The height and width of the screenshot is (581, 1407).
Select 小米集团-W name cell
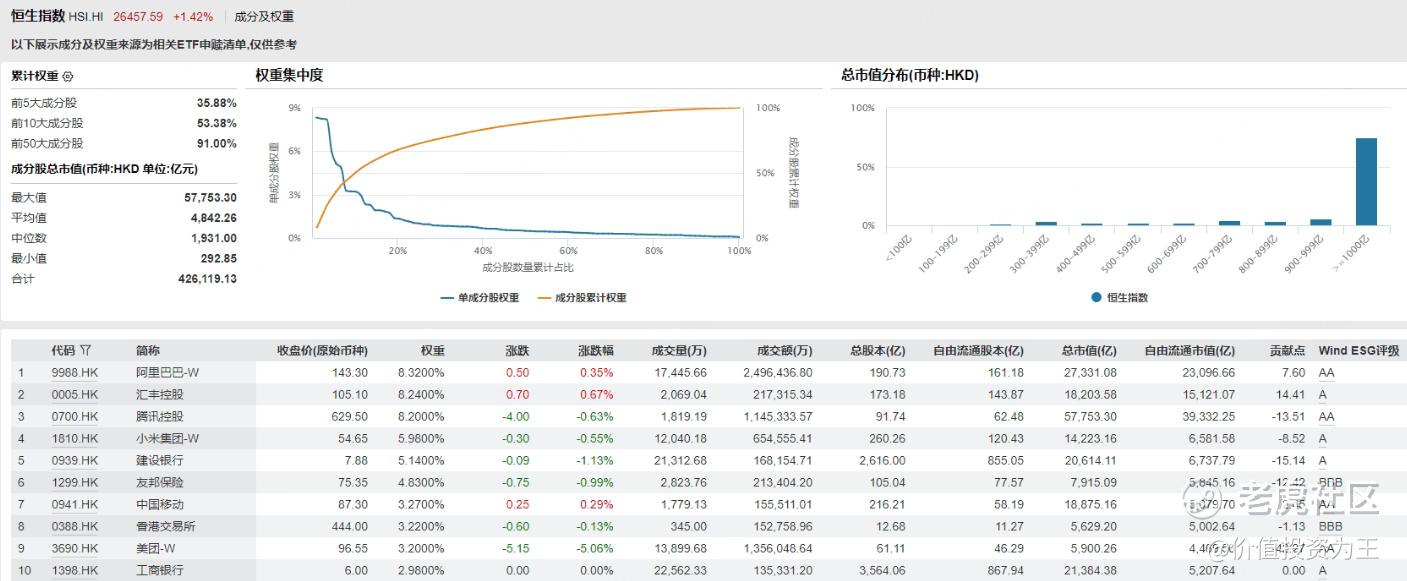click(x=167, y=438)
